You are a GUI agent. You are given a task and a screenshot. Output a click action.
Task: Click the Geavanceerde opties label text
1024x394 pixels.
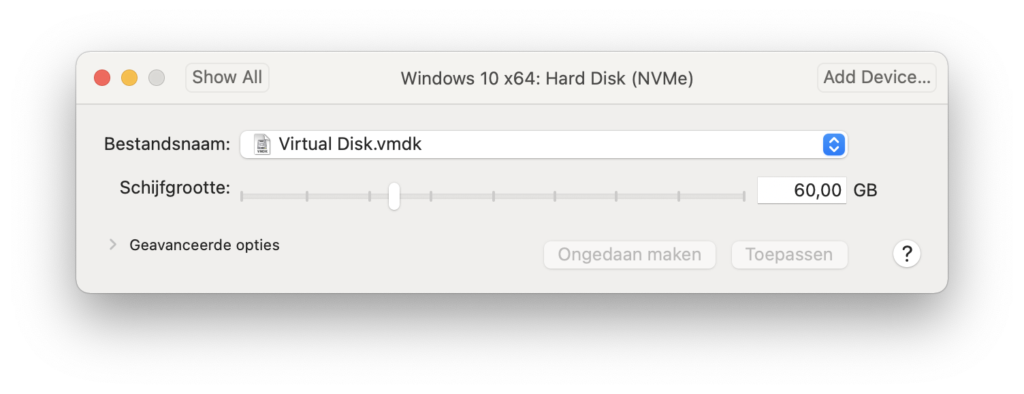pyautogui.click(x=204, y=245)
